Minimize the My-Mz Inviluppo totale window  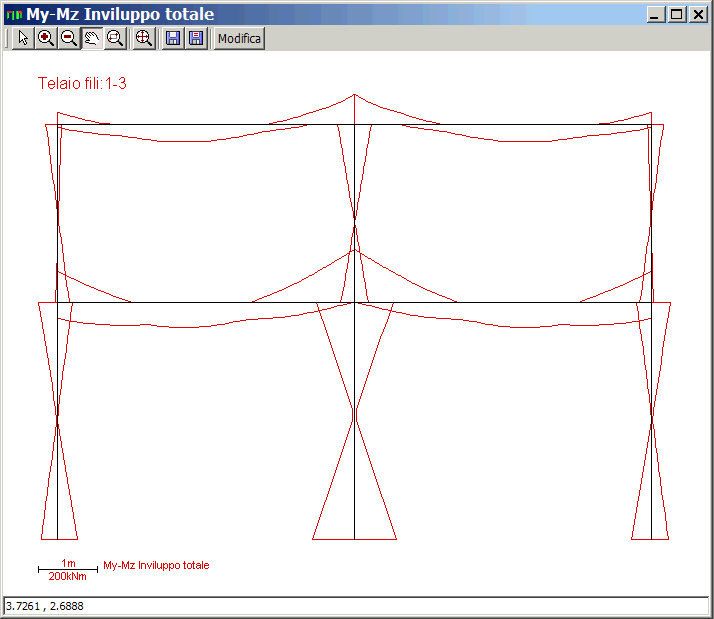[x=656, y=15]
